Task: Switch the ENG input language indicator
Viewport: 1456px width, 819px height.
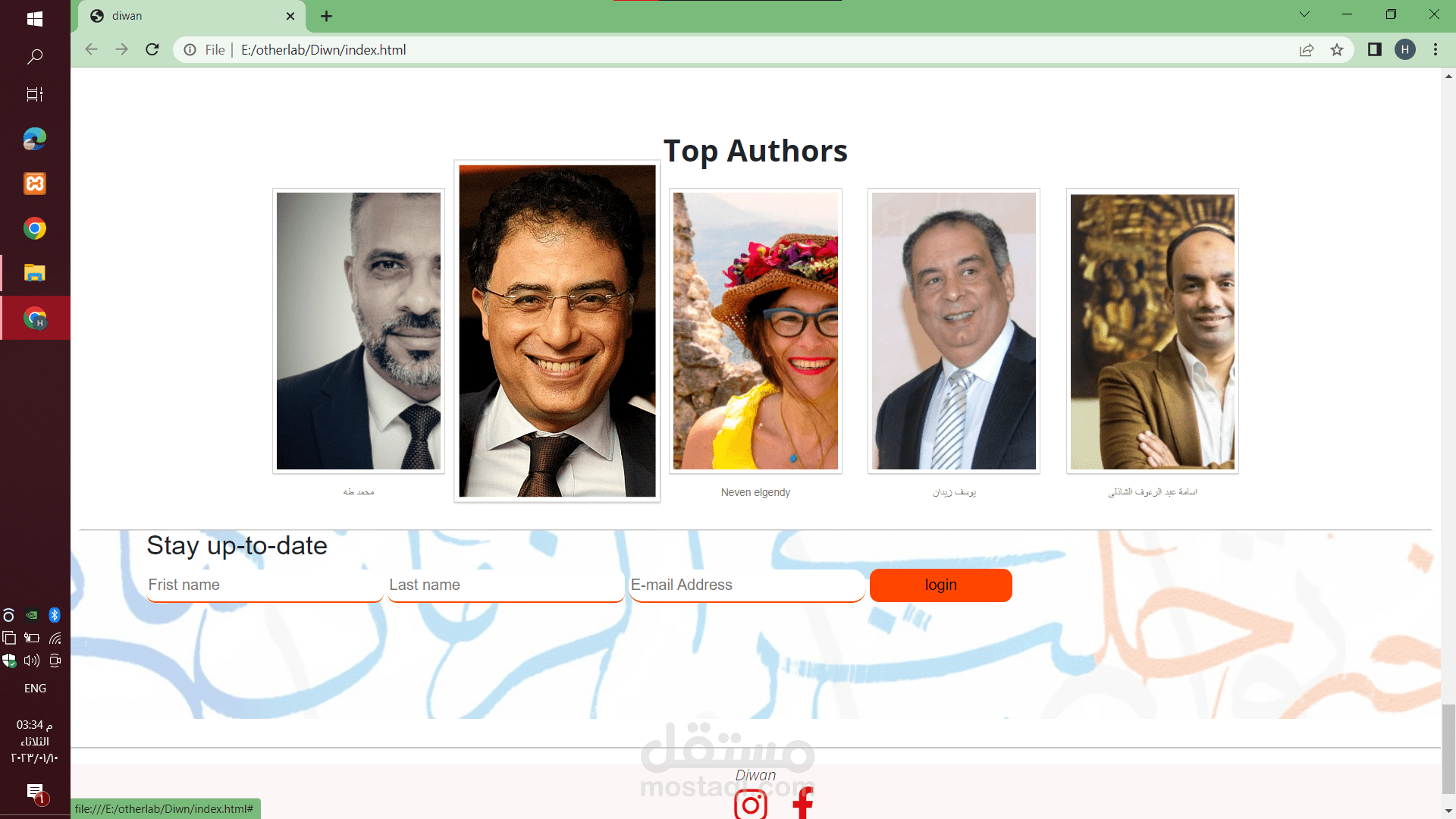Action: (x=35, y=689)
